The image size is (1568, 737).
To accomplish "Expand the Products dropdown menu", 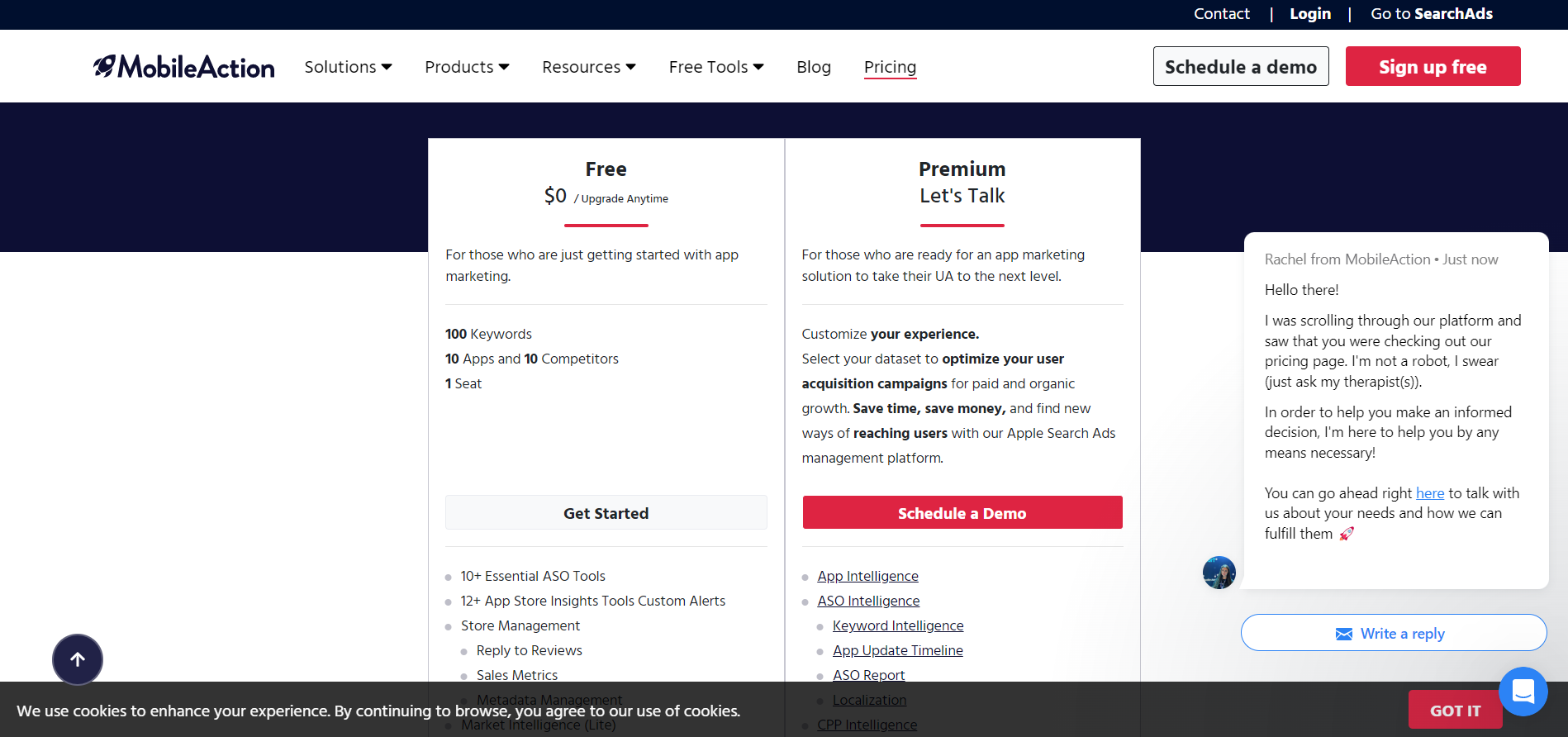I will coord(467,67).
